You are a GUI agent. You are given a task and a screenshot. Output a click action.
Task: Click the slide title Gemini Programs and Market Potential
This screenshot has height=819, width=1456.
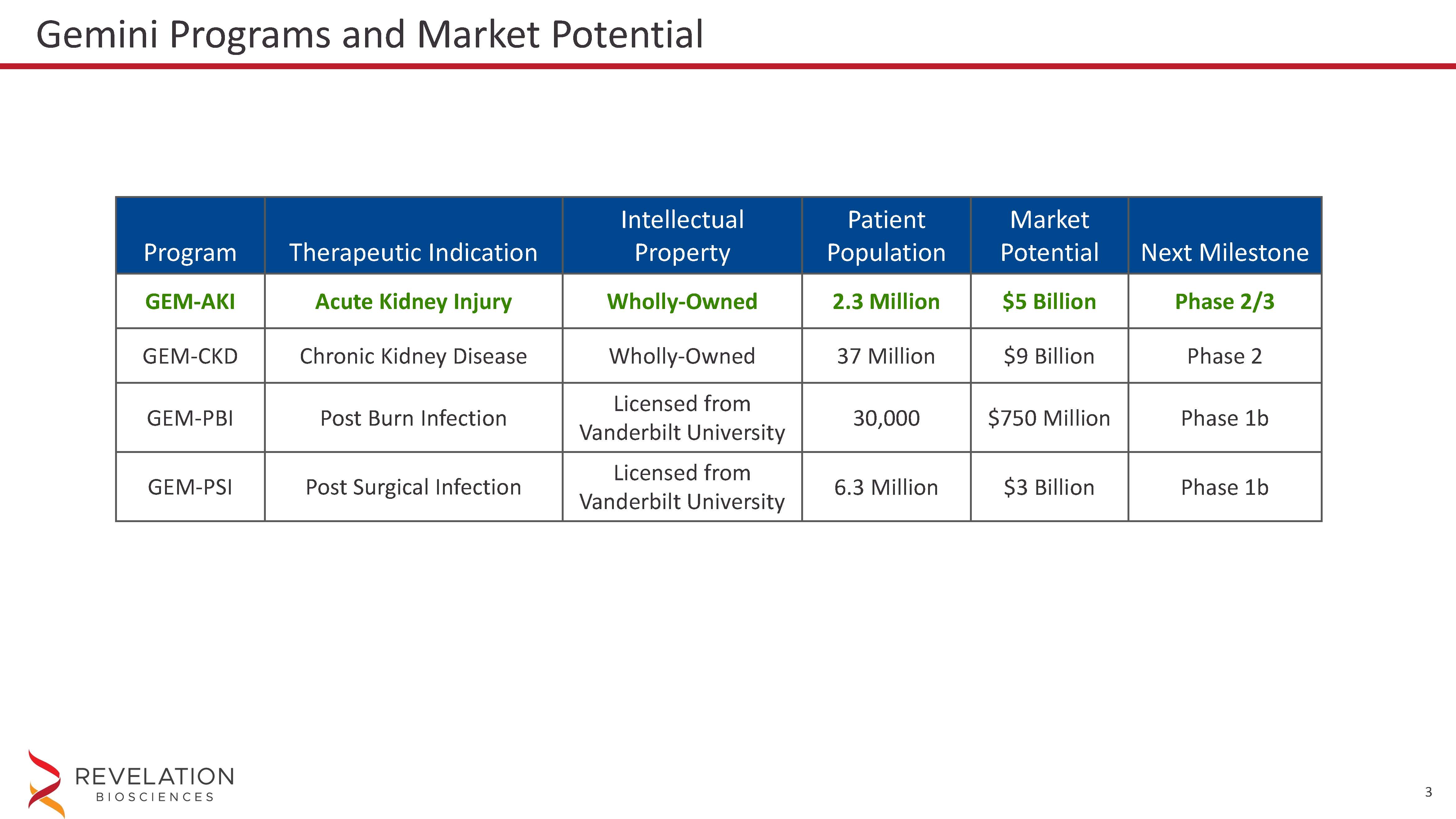click(x=370, y=34)
